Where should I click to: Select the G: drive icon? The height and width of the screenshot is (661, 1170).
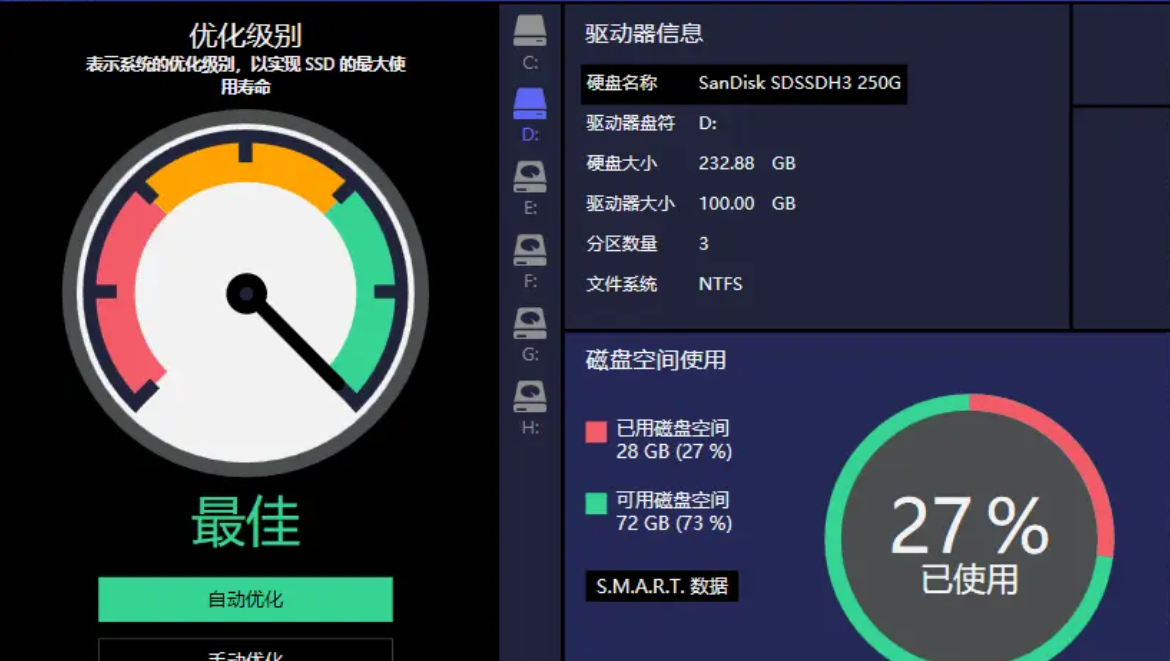point(528,323)
